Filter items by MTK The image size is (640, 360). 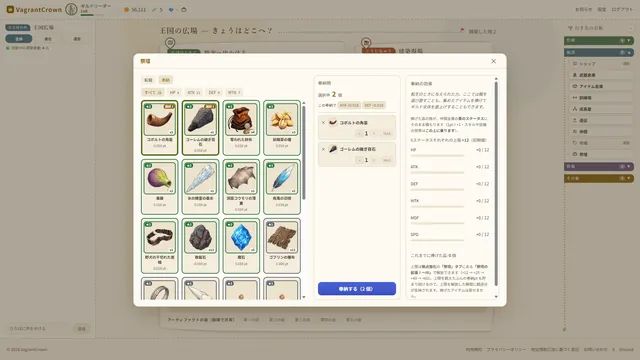click(x=234, y=93)
